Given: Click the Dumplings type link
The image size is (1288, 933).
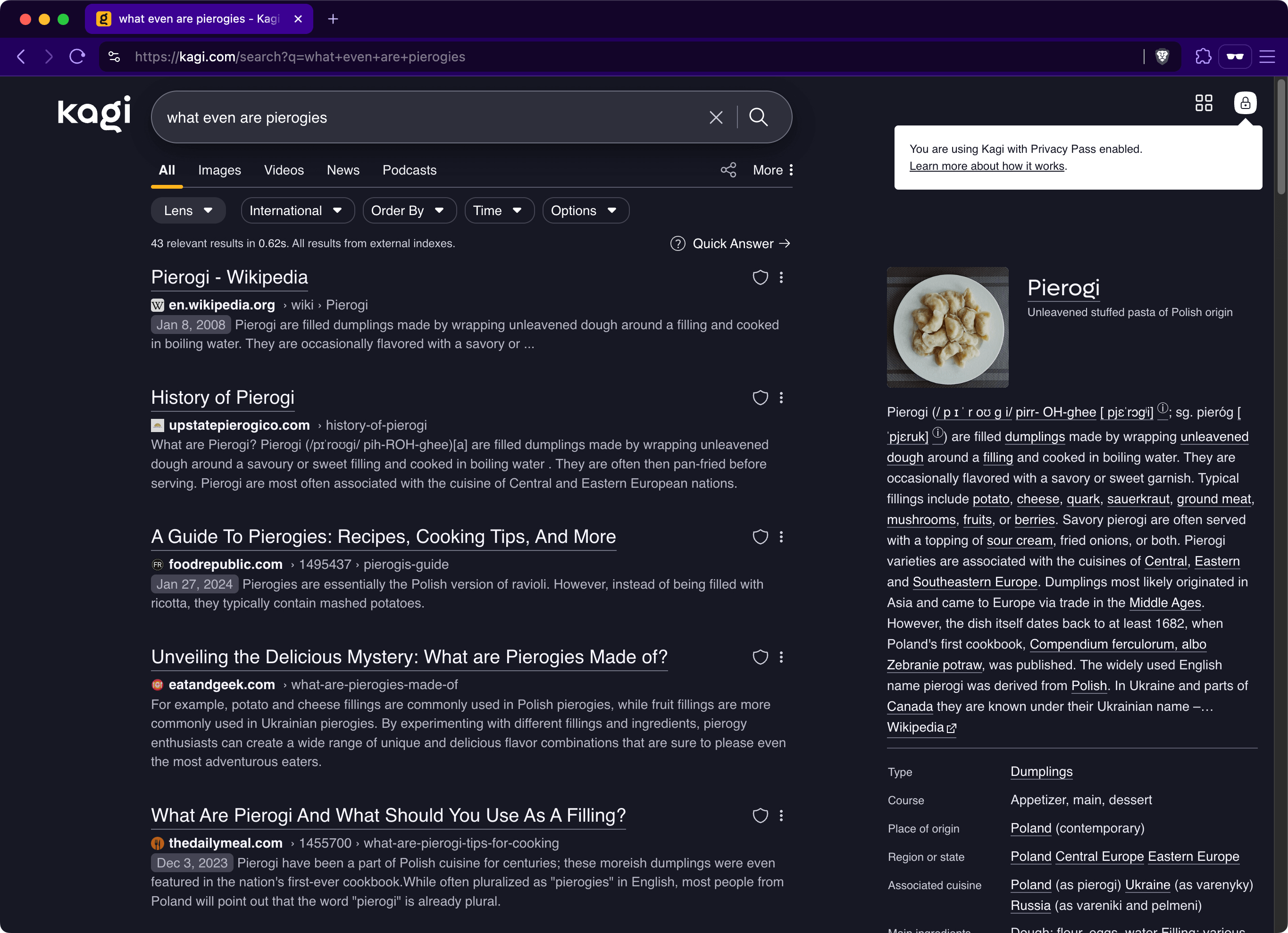Looking at the screenshot, I should pos(1042,772).
